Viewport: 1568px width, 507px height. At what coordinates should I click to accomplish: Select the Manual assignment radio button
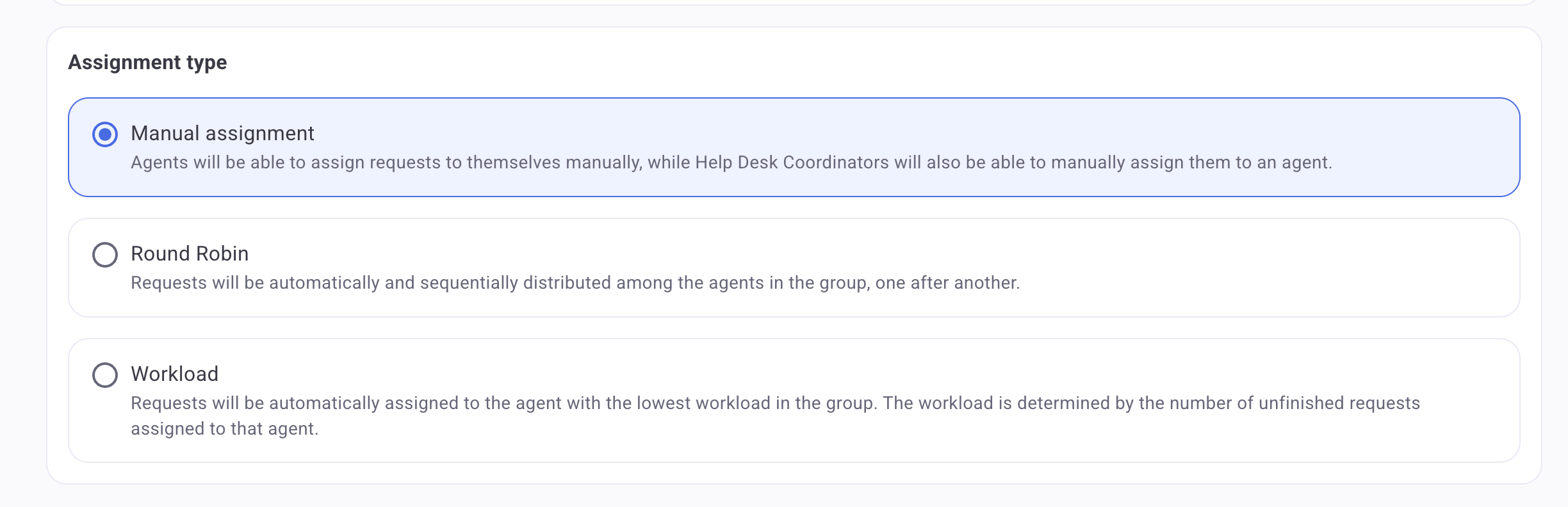[105, 134]
